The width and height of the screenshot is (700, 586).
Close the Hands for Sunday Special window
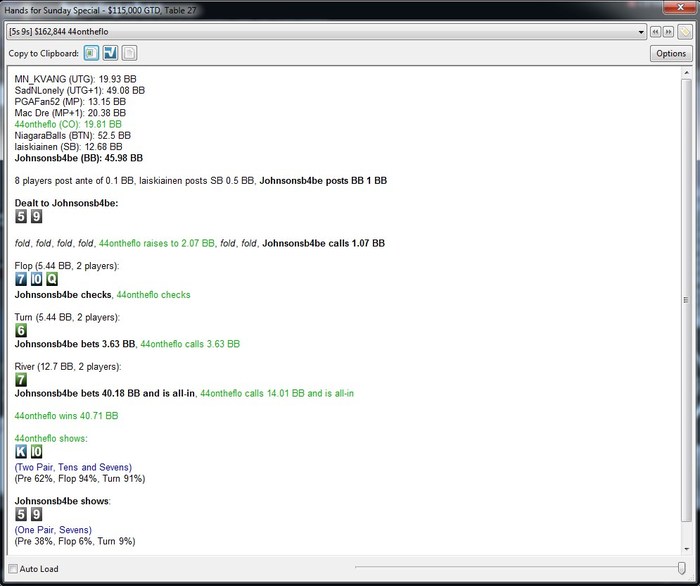point(680,7)
